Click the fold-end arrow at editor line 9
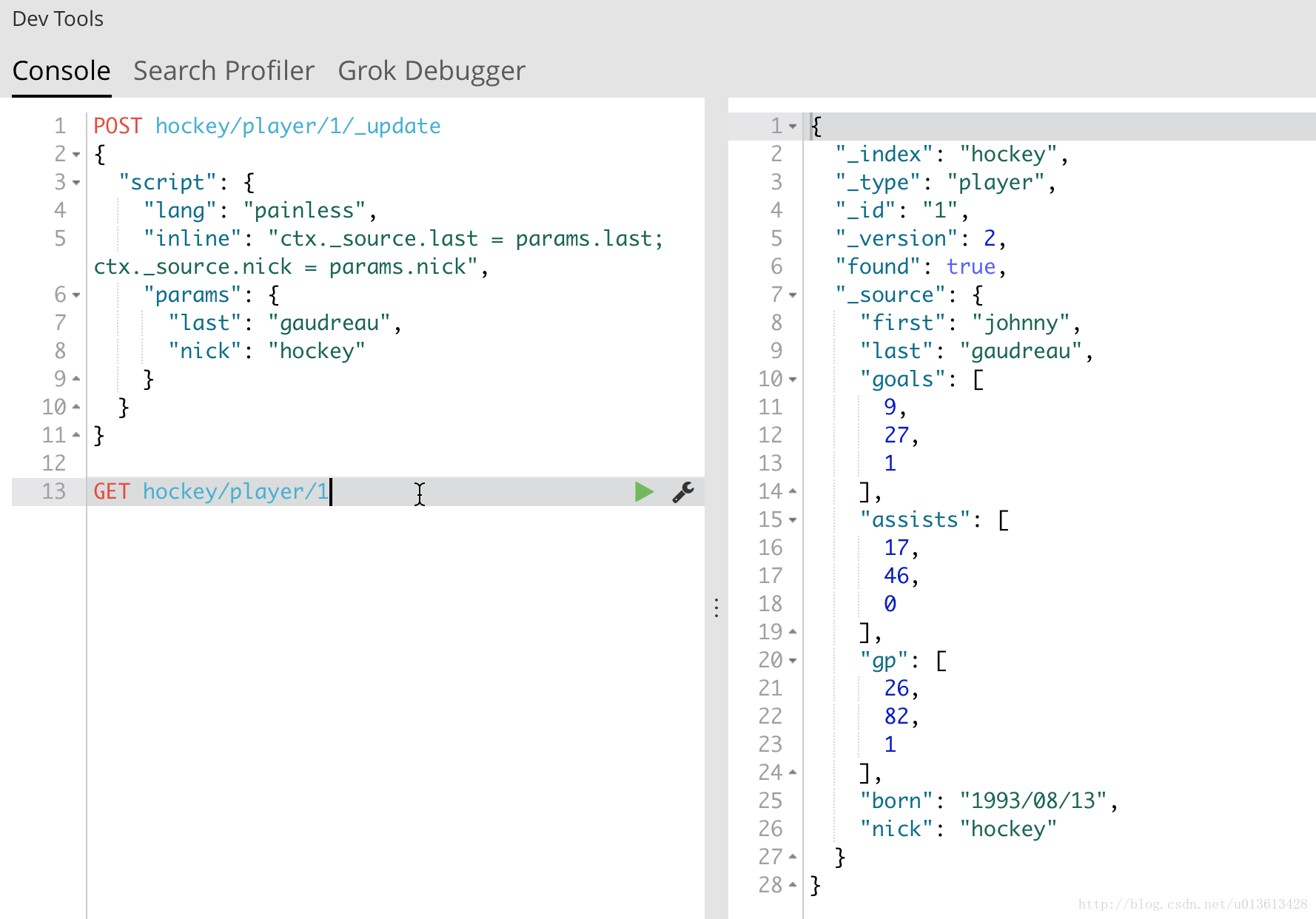1316x919 pixels. click(76, 379)
